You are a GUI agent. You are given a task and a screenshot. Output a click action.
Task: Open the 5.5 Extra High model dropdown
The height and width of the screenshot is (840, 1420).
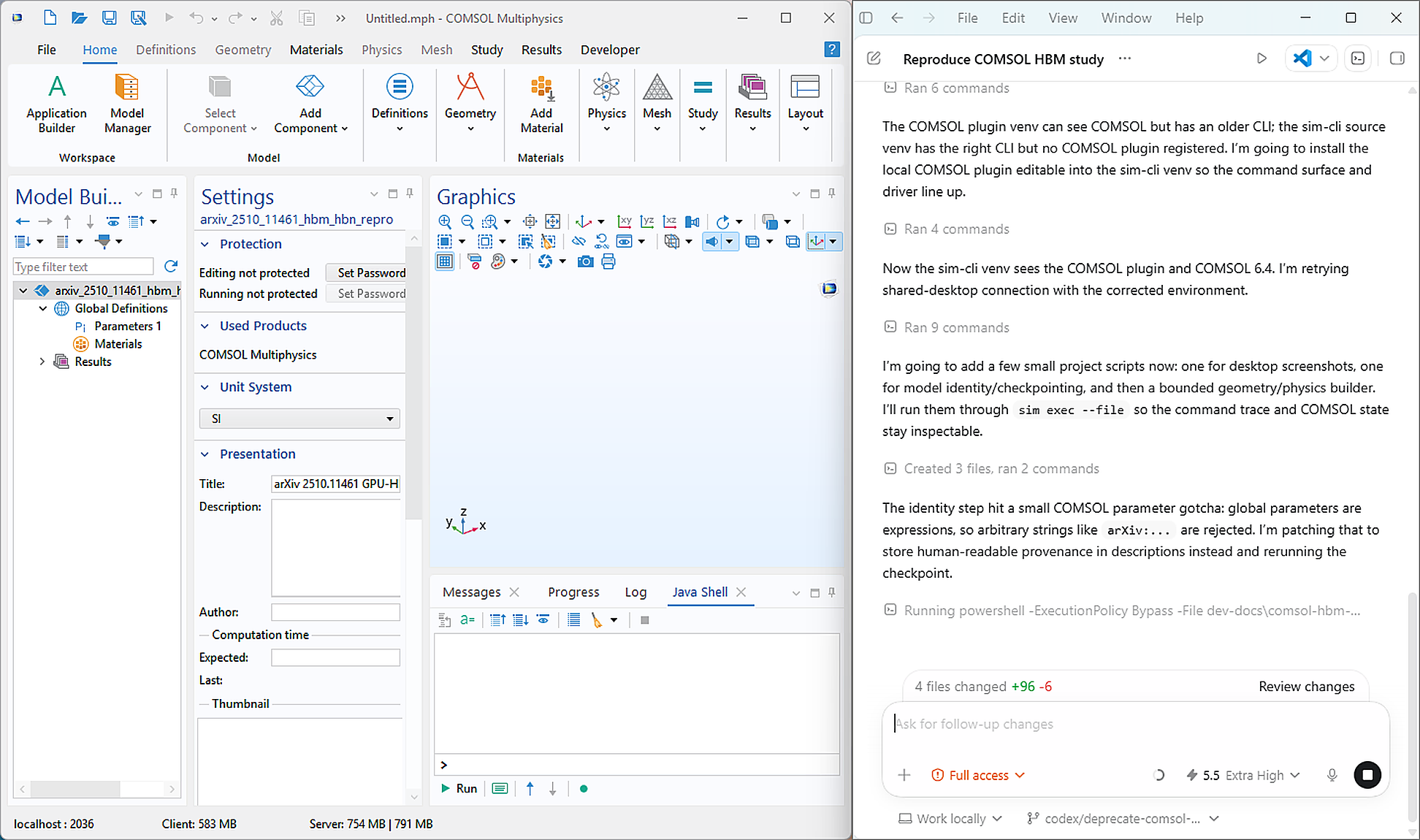click(1243, 775)
